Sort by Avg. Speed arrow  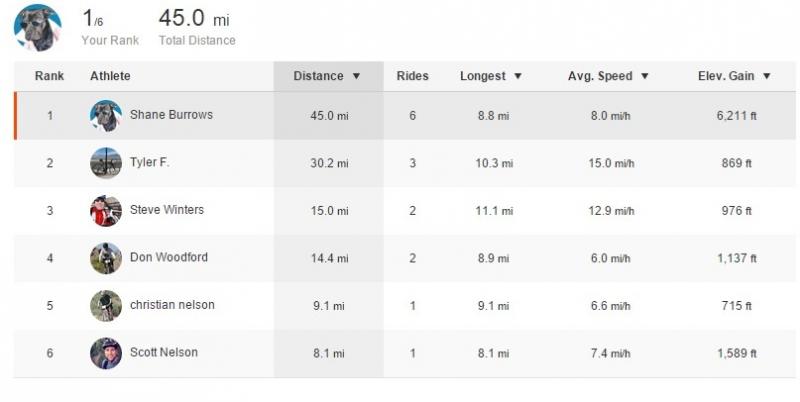pyautogui.click(x=644, y=77)
